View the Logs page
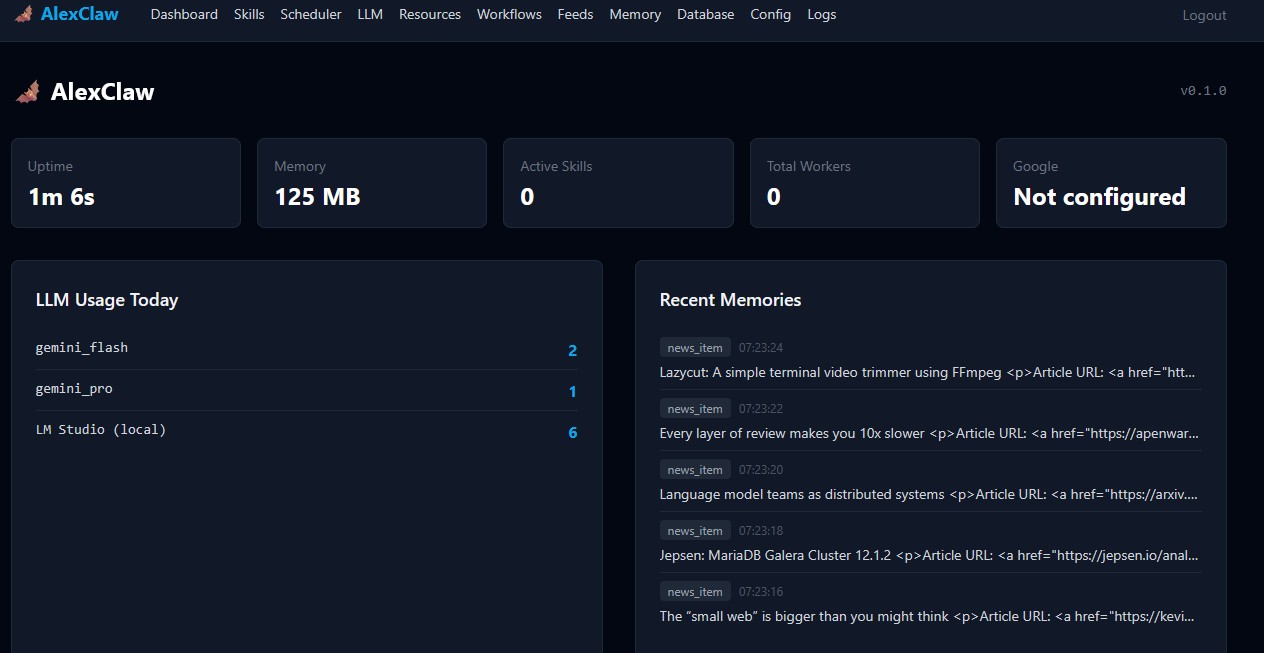This screenshot has height=653, width=1264. pos(821,14)
